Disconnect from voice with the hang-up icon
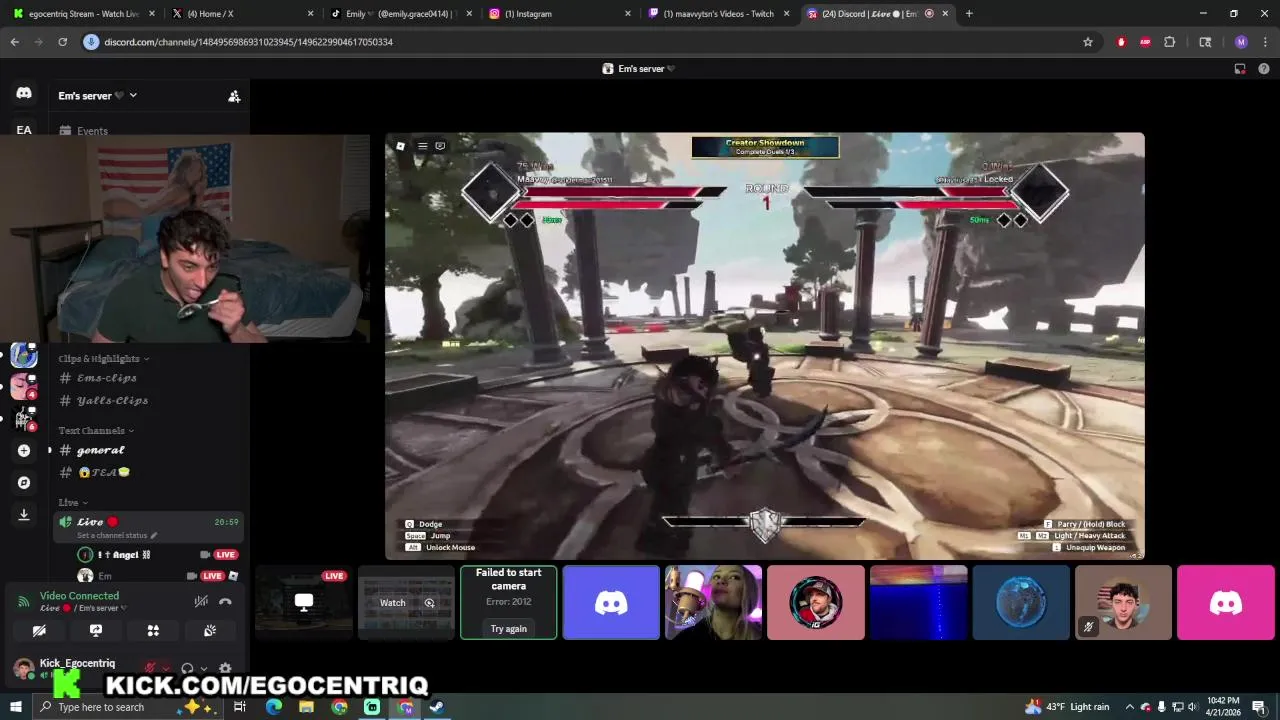This screenshot has width=1280, height=720. [226, 601]
